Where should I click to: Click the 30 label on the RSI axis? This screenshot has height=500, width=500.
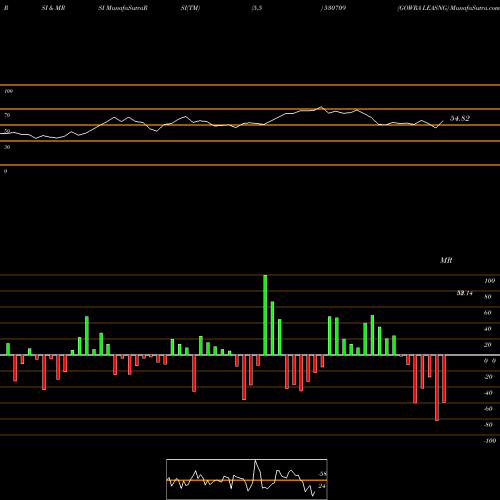(x=7, y=147)
